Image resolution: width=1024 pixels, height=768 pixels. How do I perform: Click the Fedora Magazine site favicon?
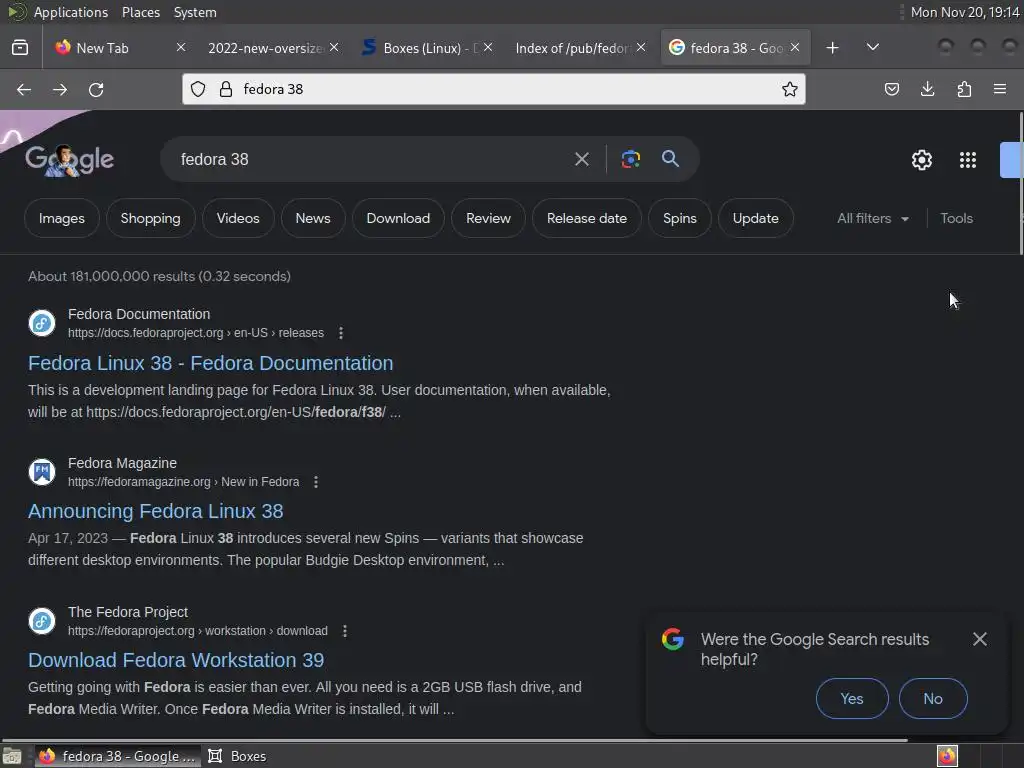pos(42,472)
